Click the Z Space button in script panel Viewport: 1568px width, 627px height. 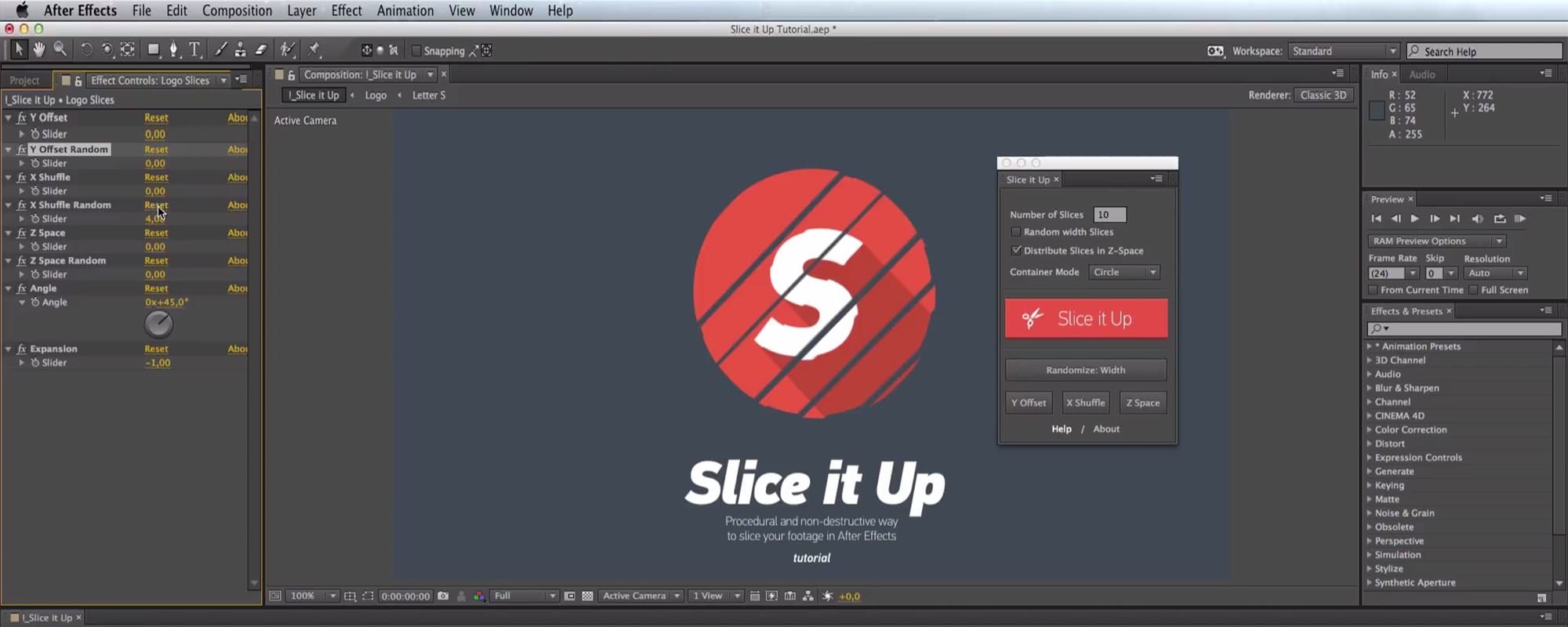coord(1142,403)
